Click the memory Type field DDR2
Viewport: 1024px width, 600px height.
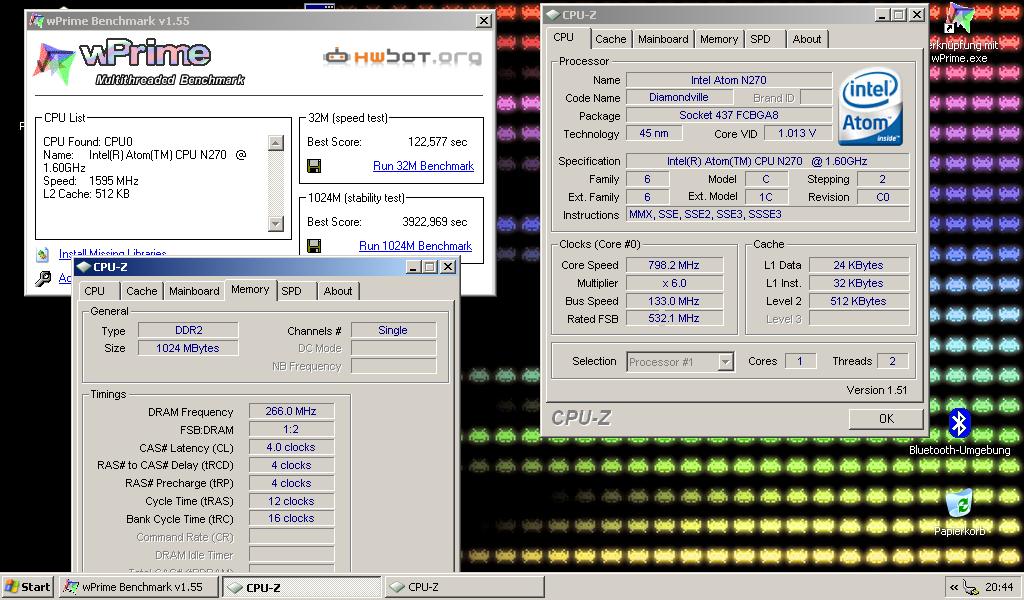tap(188, 330)
